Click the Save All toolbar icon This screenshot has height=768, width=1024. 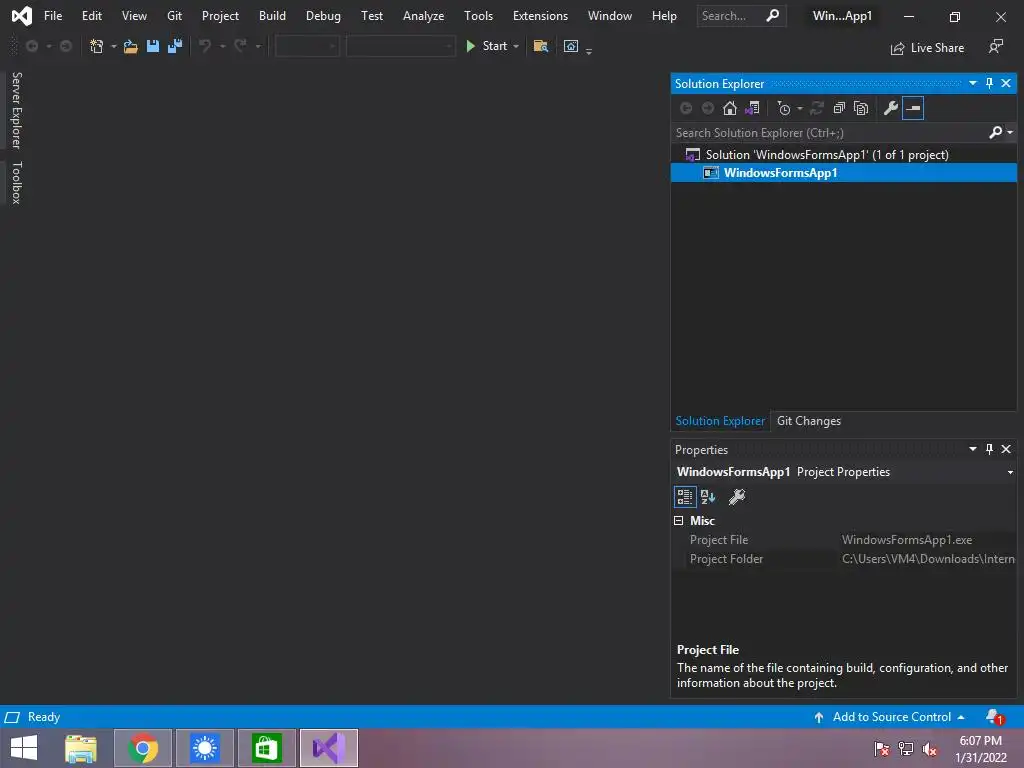click(x=175, y=46)
